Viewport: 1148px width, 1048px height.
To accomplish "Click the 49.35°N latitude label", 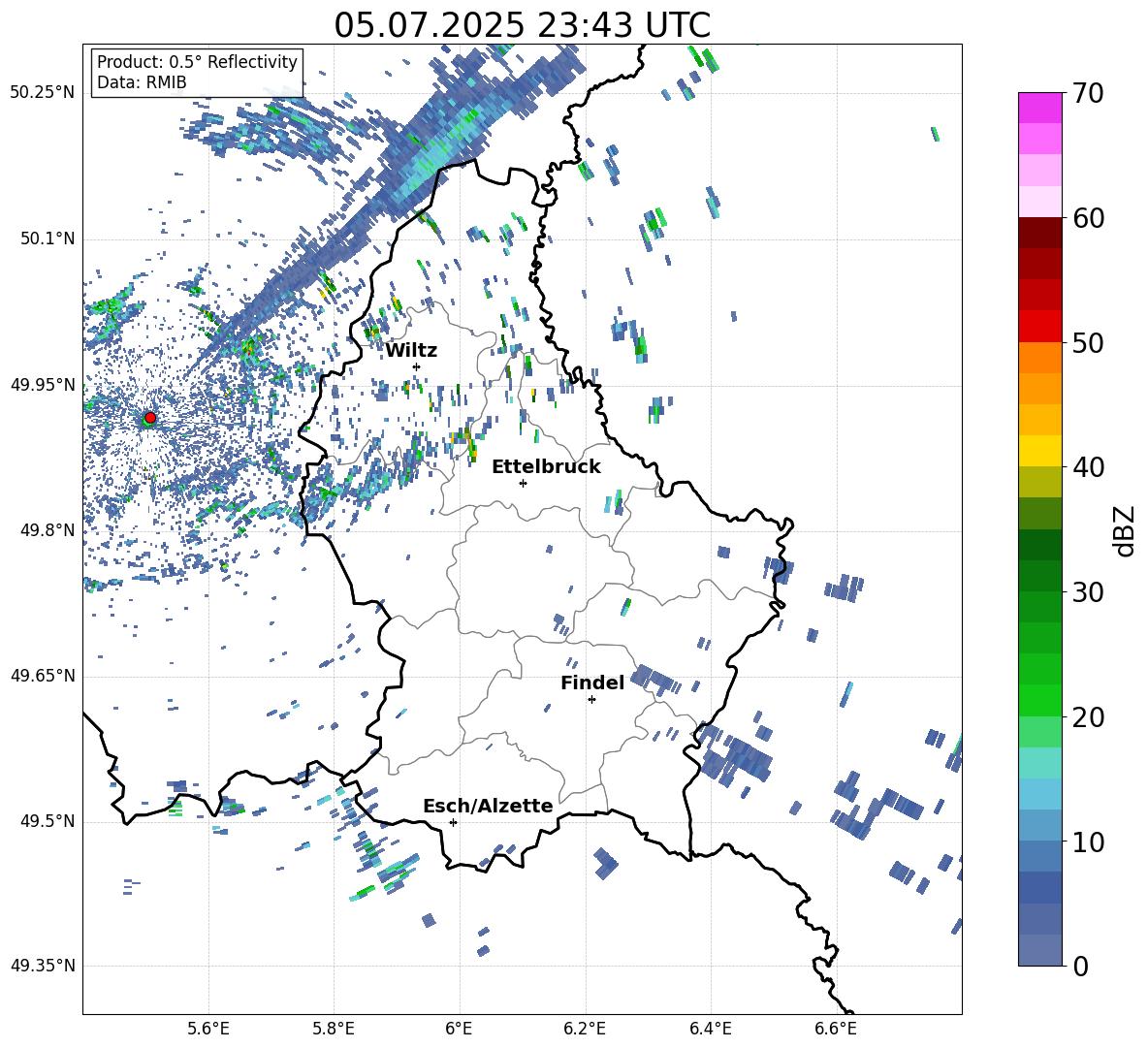I will (43, 966).
